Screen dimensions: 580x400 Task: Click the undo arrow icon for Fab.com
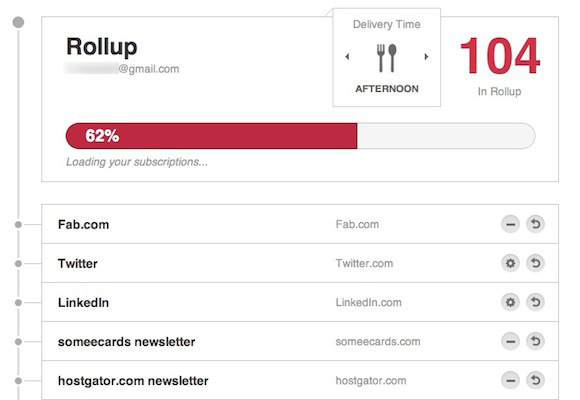[x=536, y=224]
